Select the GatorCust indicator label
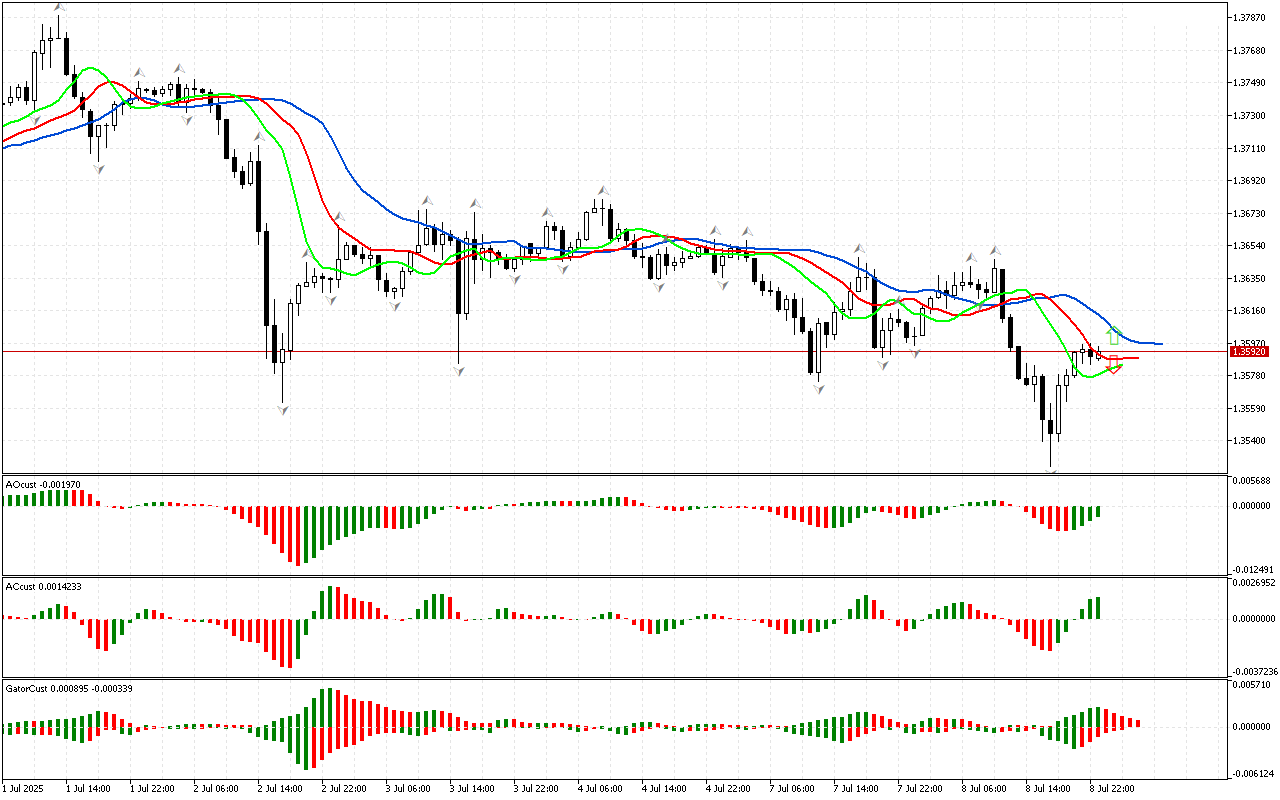The image size is (1280, 800). pyautogui.click(x=66, y=689)
